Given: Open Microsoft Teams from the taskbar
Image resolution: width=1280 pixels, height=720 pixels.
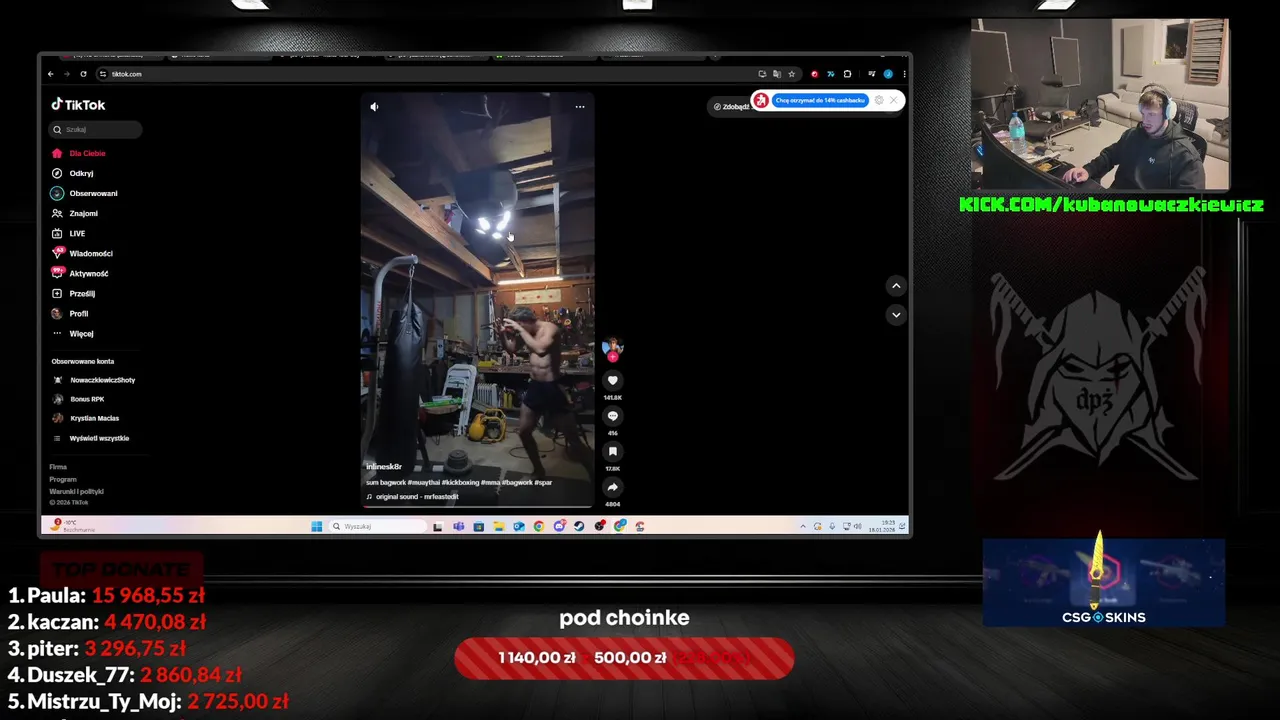Looking at the screenshot, I should coord(458,526).
